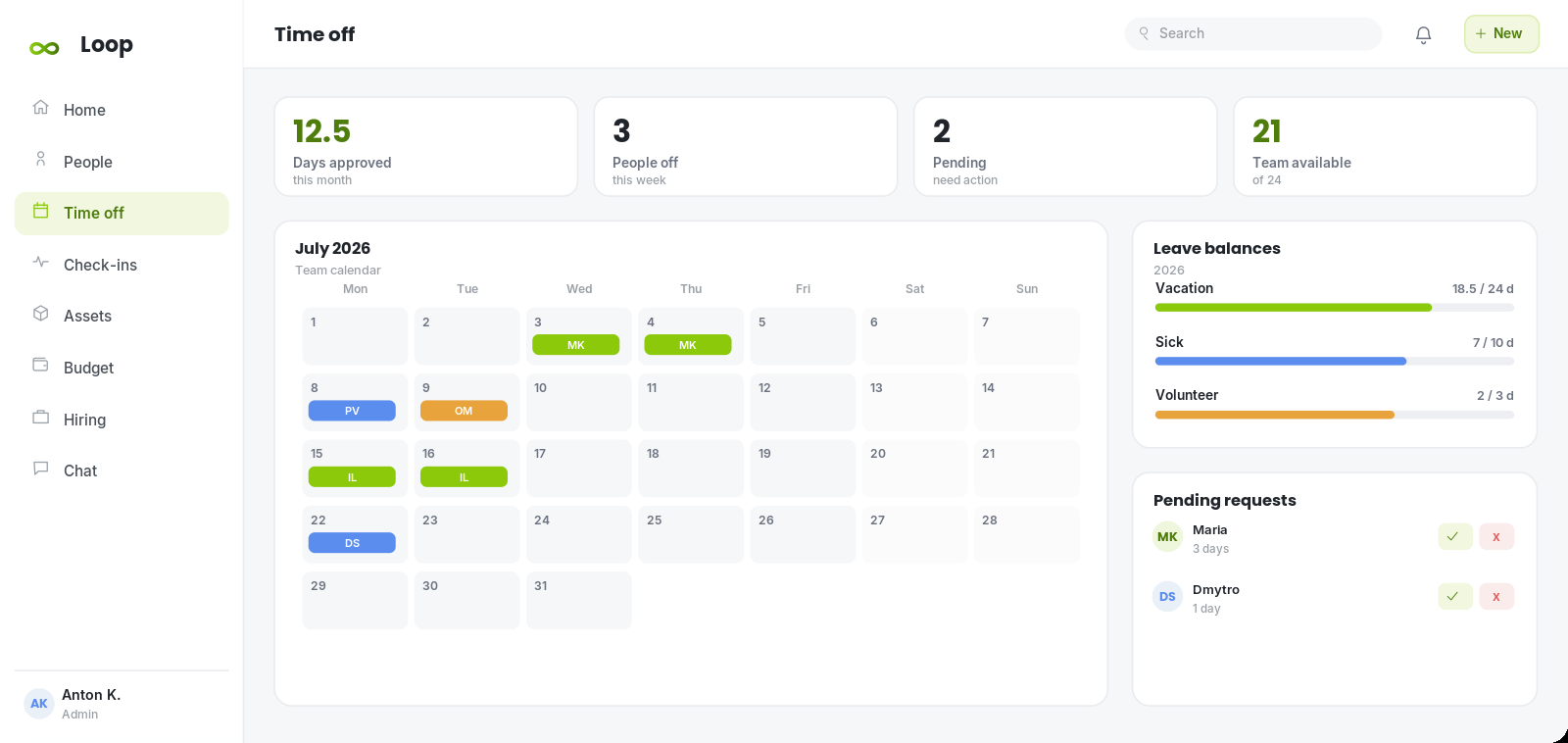Image resolution: width=1568 pixels, height=743 pixels.
Task: Navigate to Check-ins
Action: click(122, 265)
